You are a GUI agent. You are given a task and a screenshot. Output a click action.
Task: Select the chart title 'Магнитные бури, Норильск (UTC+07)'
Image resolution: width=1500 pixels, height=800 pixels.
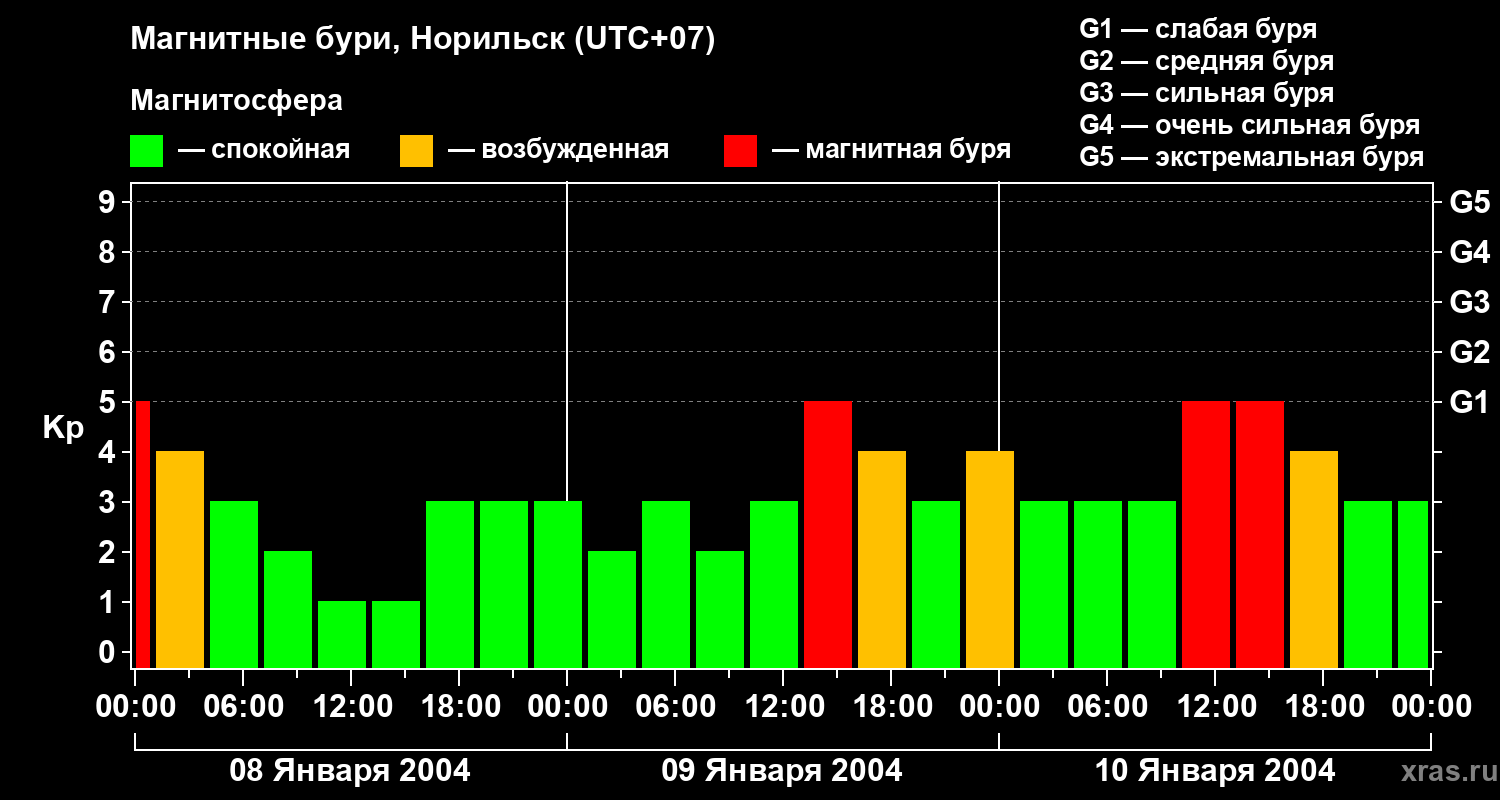click(x=423, y=40)
